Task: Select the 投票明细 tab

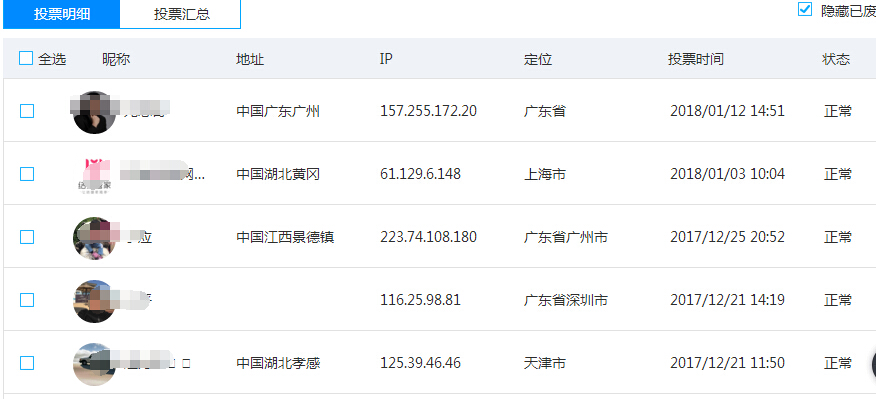Action: point(61,14)
